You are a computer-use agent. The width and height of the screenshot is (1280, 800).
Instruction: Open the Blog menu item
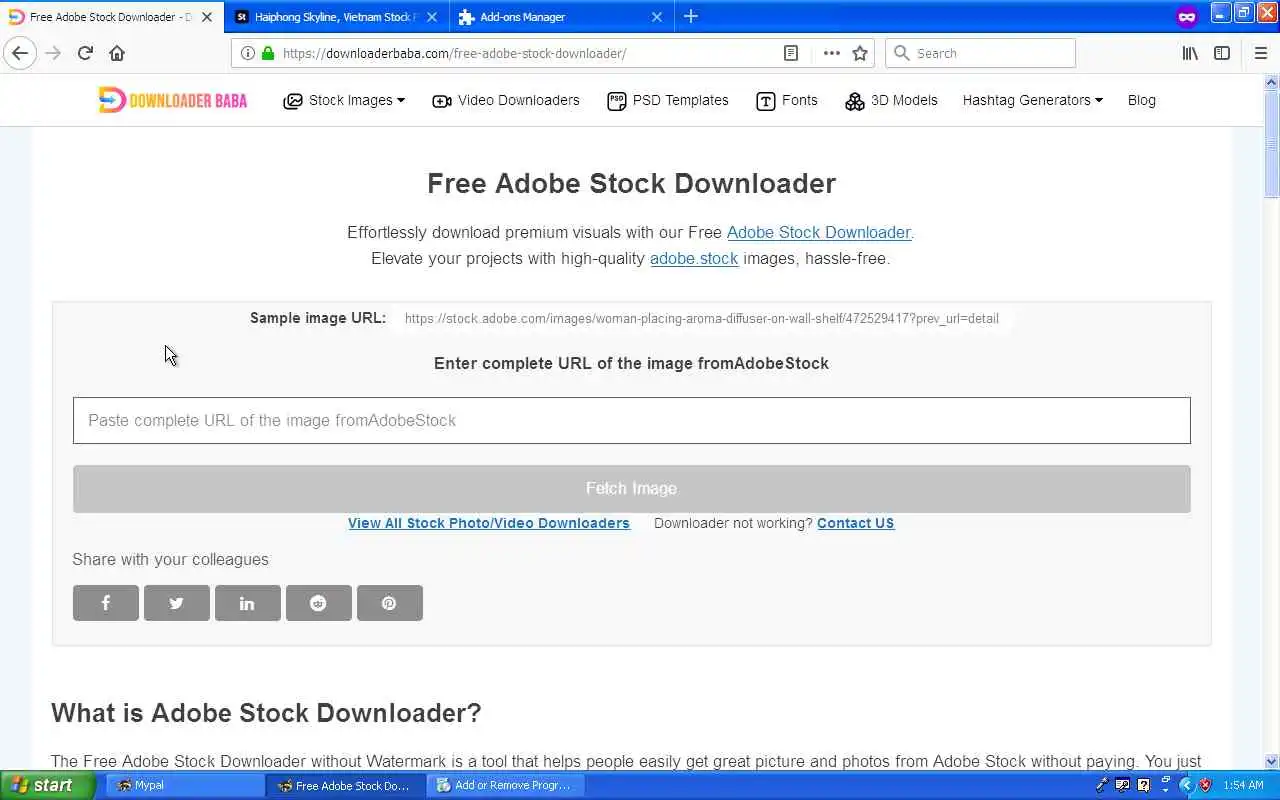point(1142,100)
